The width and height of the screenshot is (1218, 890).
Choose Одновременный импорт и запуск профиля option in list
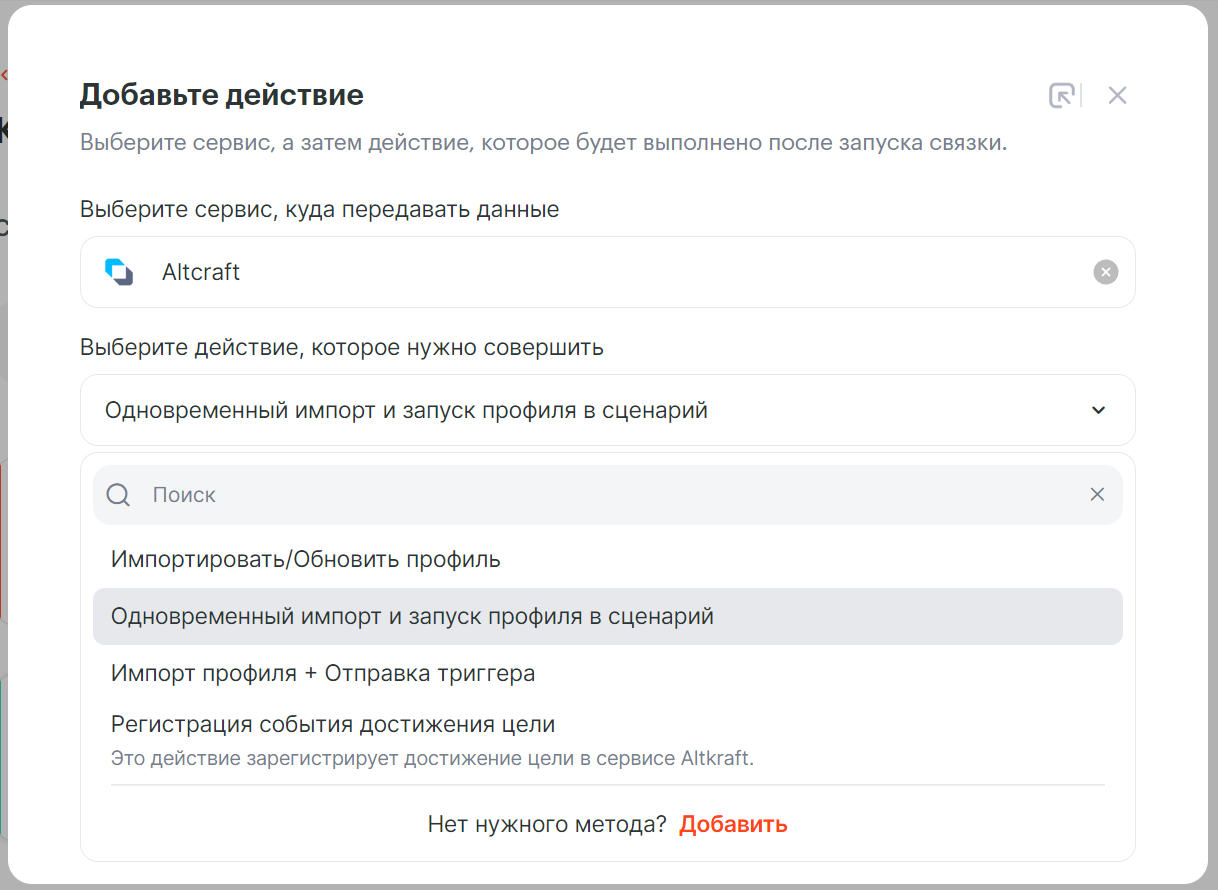[607, 616]
